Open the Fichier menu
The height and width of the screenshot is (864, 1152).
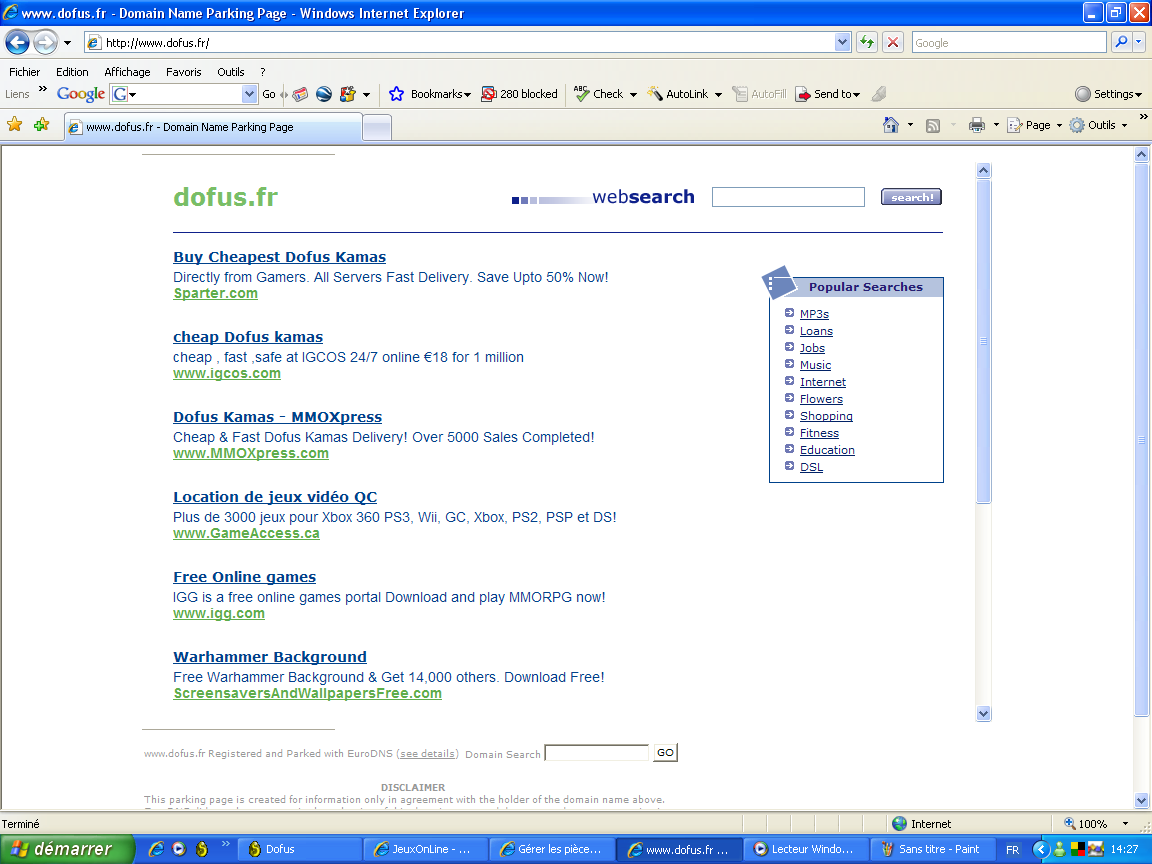[x=24, y=72]
